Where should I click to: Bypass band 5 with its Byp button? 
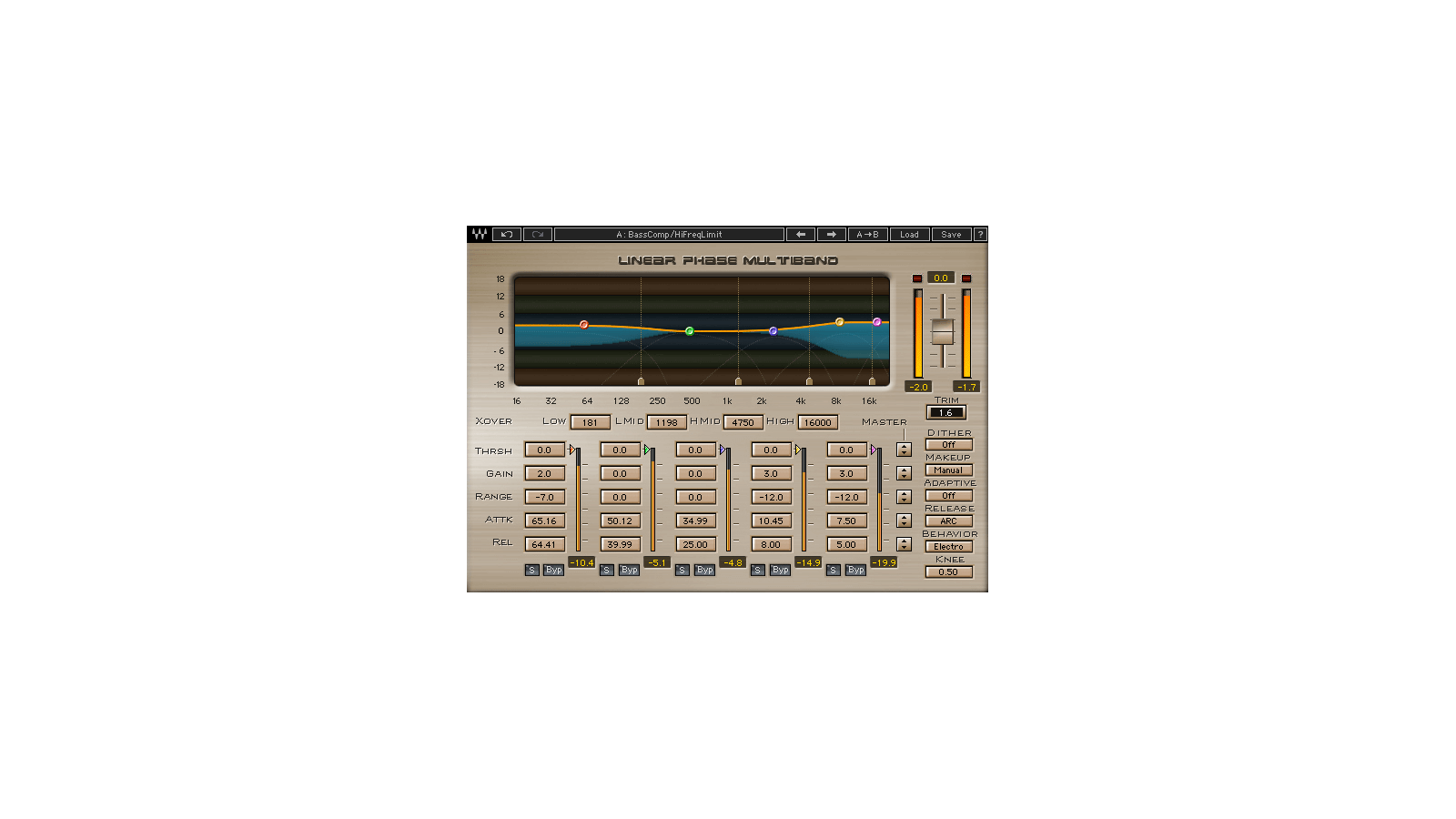(x=856, y=570)
